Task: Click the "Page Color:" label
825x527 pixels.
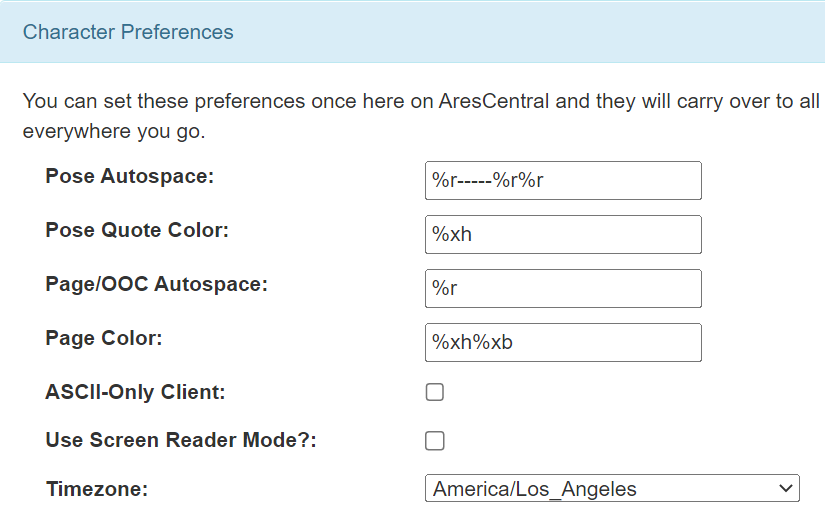Action: tap(104, 339)
